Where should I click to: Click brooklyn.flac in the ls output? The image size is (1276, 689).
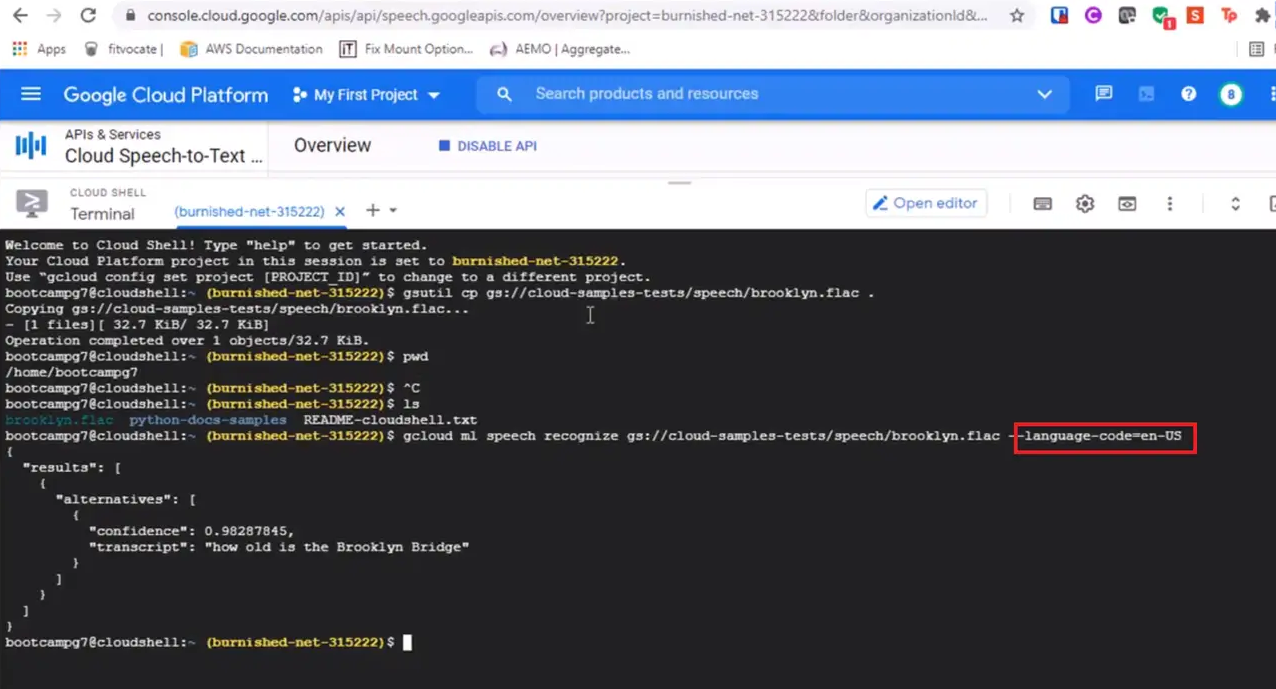click(59, 420)
